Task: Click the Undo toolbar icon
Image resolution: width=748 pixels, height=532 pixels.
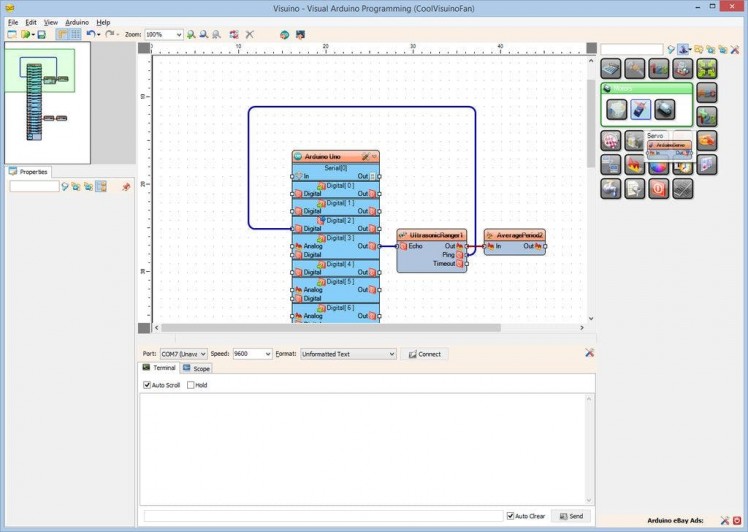Action: pos(90,34)
